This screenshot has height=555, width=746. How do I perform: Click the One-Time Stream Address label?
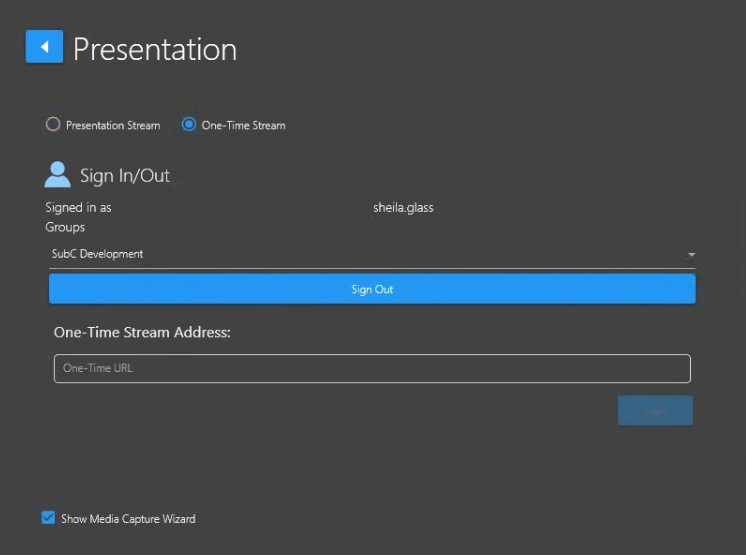click(142, 332)
